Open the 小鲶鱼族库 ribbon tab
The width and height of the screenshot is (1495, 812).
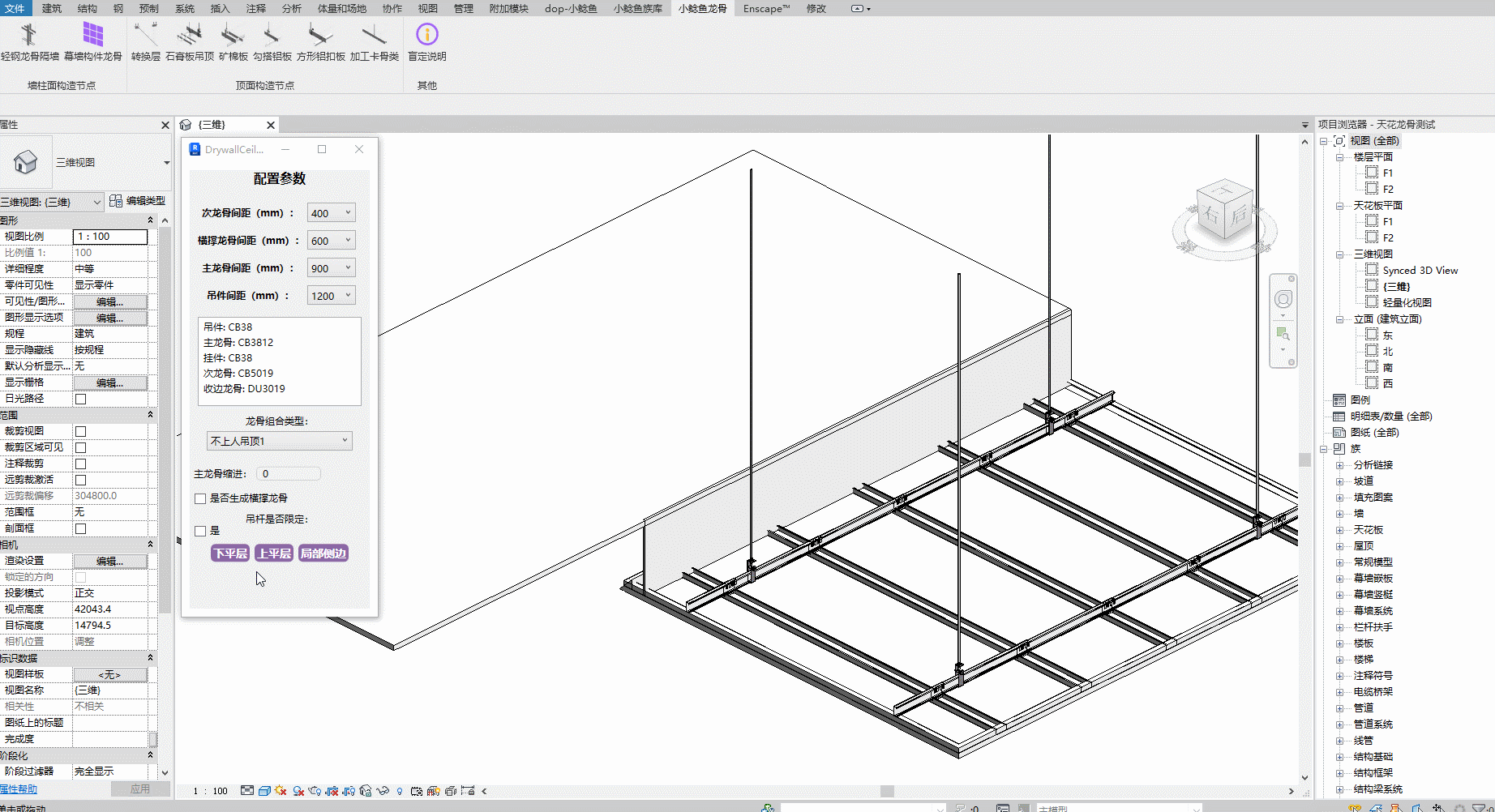click(637, 8)
